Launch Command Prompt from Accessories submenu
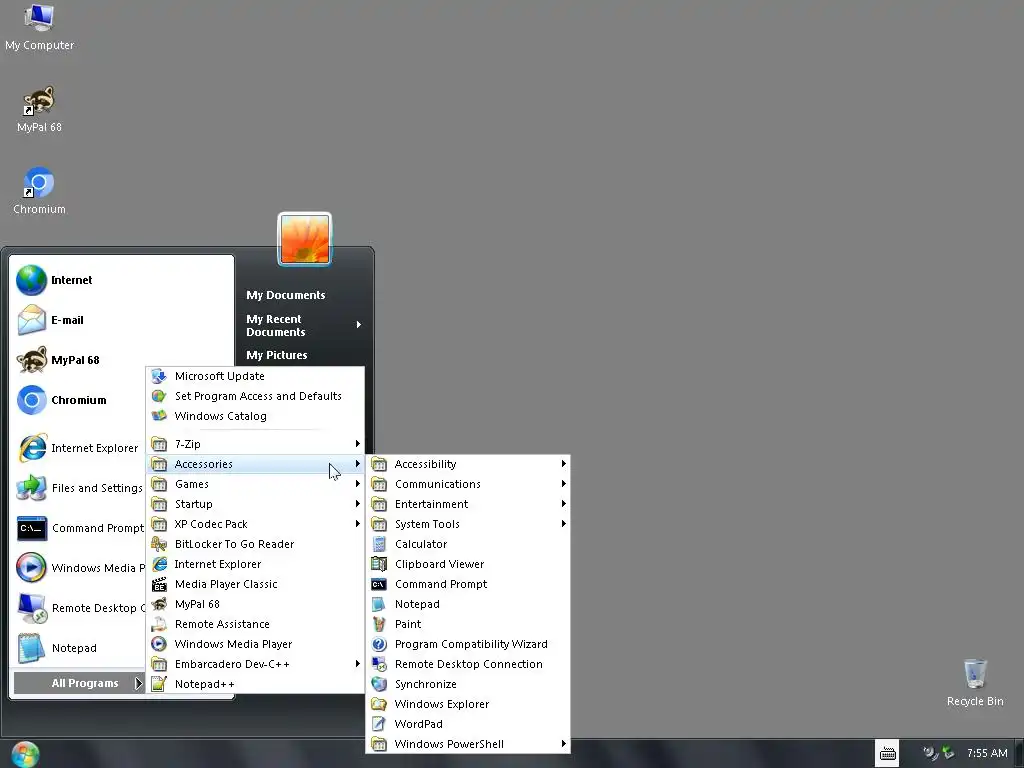Viewport: 1024px width, 768px height. point(468,584)
